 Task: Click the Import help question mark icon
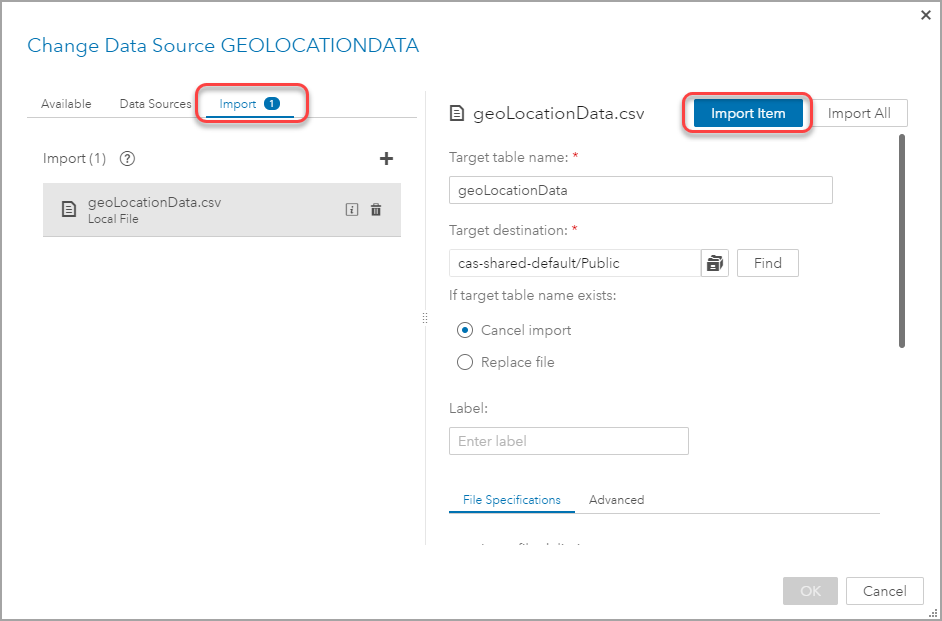[127, 158]
